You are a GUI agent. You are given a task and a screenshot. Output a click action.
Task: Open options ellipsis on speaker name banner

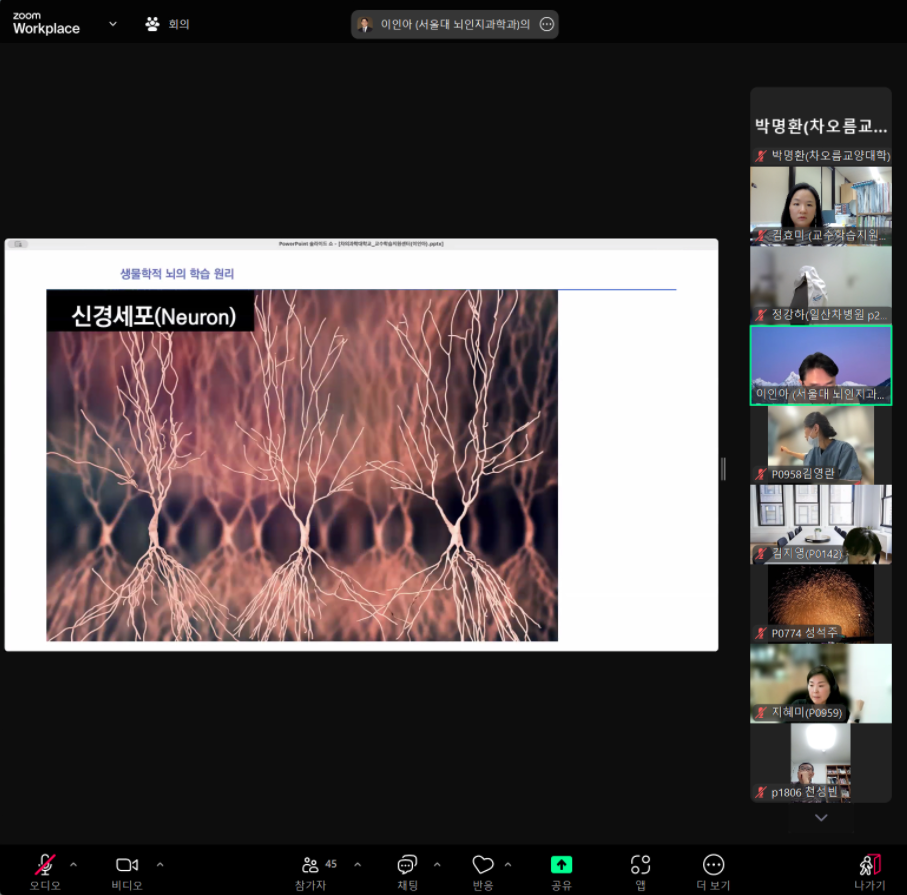[546, 25]
